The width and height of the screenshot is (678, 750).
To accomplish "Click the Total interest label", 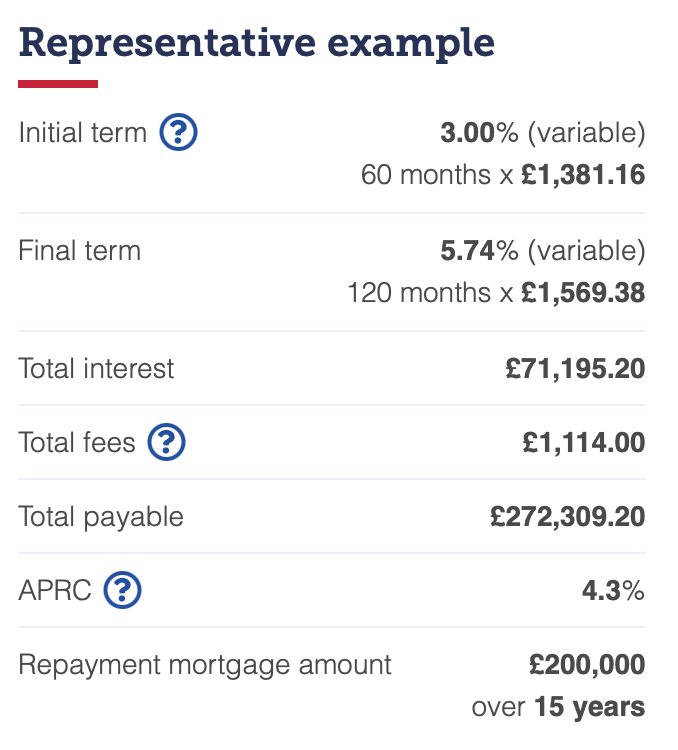I will 96,369.
